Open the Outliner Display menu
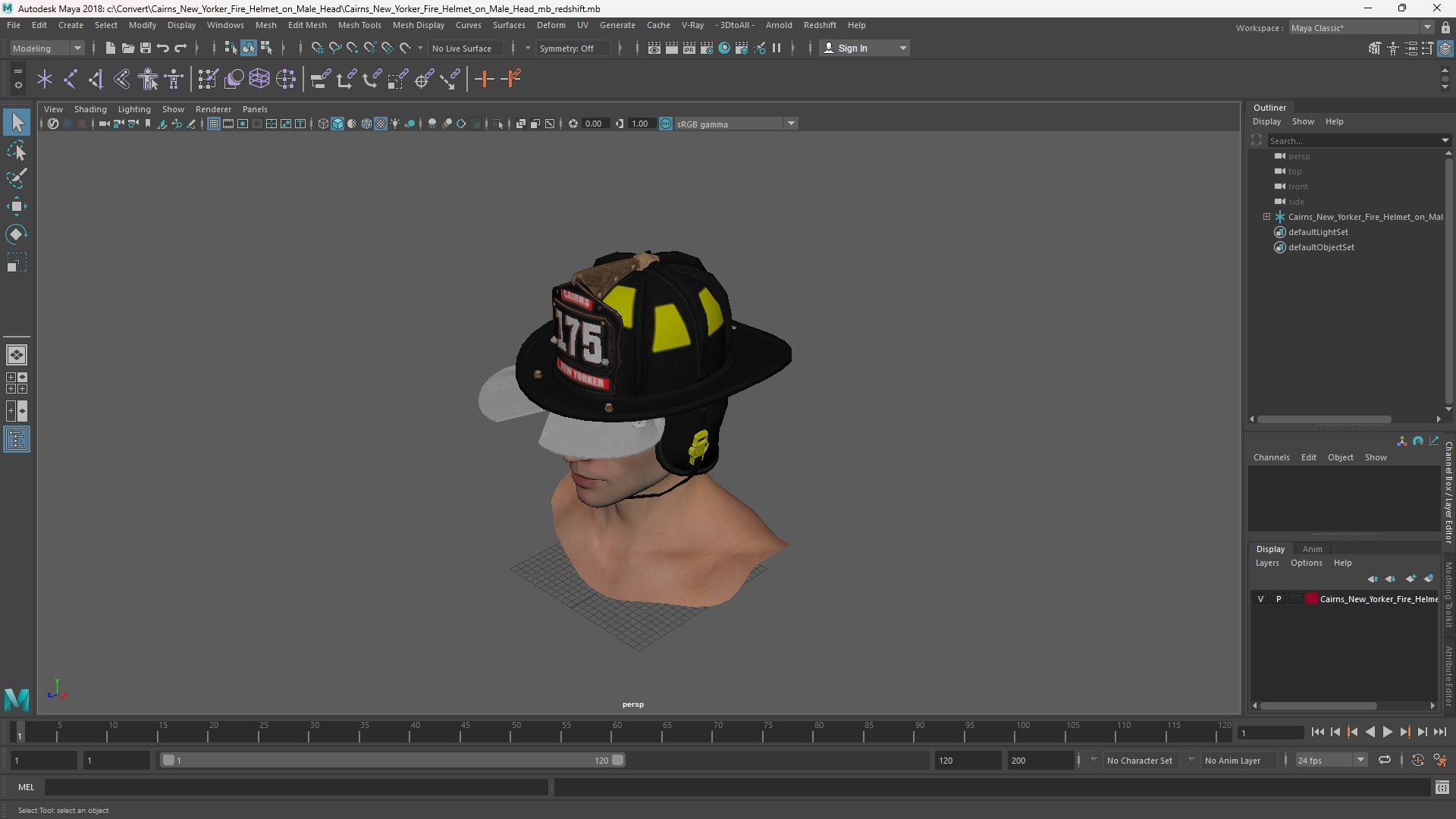 pos(1266,121)
